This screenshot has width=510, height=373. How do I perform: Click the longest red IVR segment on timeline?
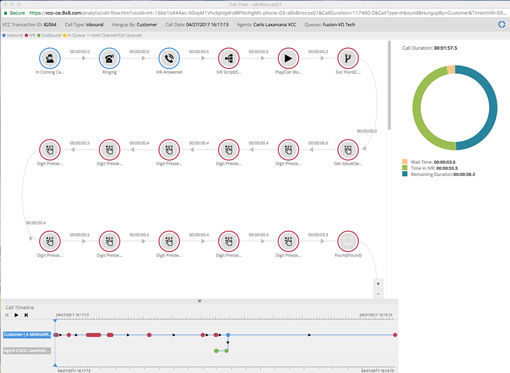pos(93,335)
